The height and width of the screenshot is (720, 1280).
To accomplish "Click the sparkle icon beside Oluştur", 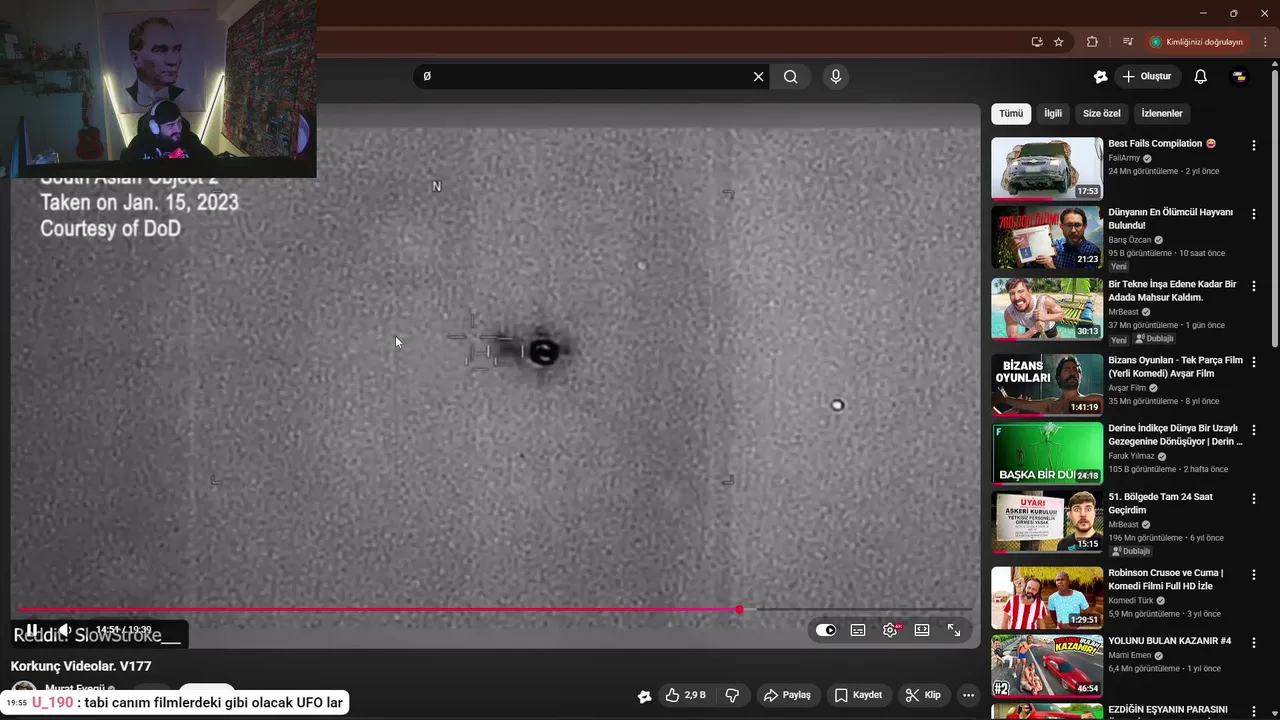I will click(x=1101, y=77).
